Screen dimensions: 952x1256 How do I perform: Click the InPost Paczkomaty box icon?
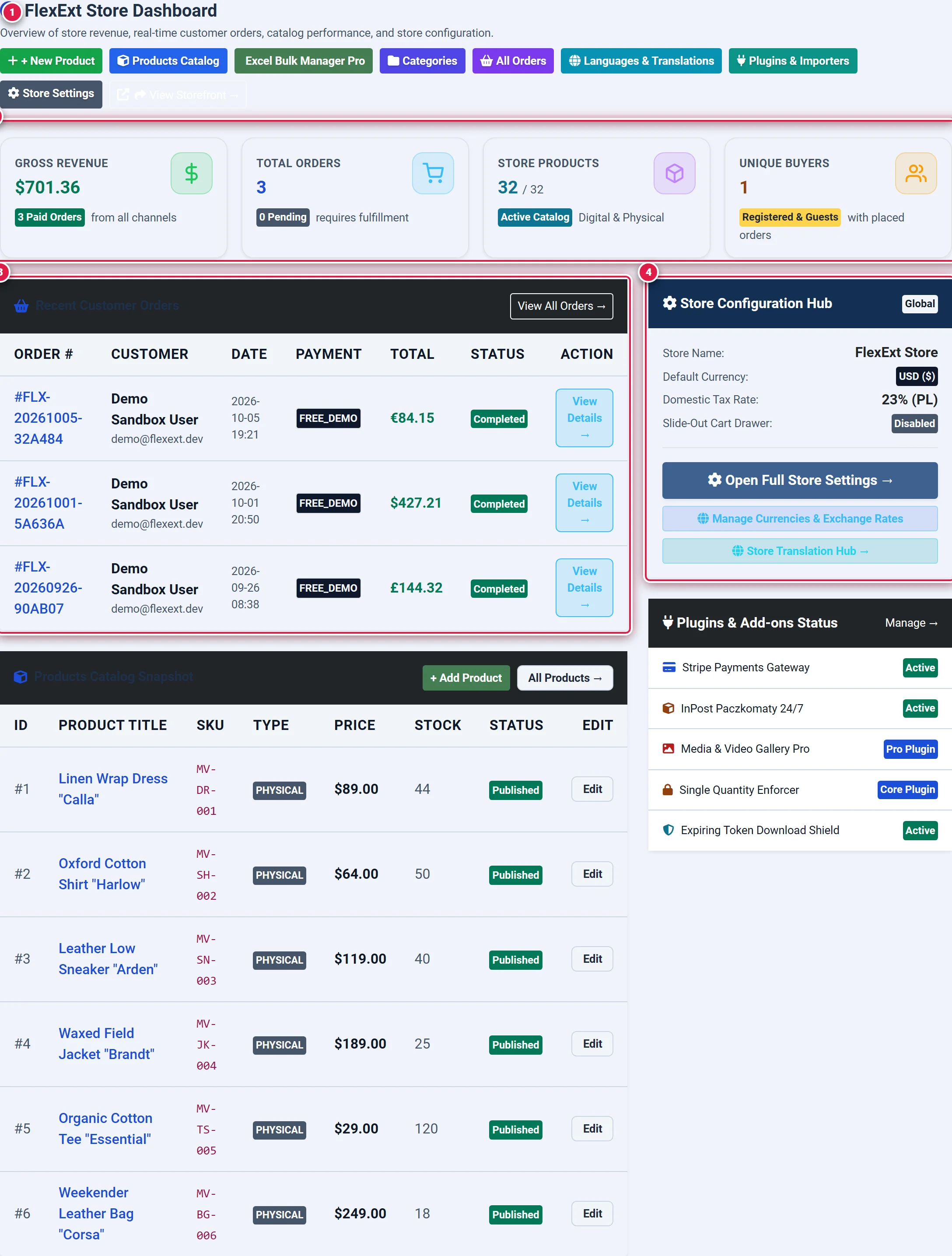669,708
